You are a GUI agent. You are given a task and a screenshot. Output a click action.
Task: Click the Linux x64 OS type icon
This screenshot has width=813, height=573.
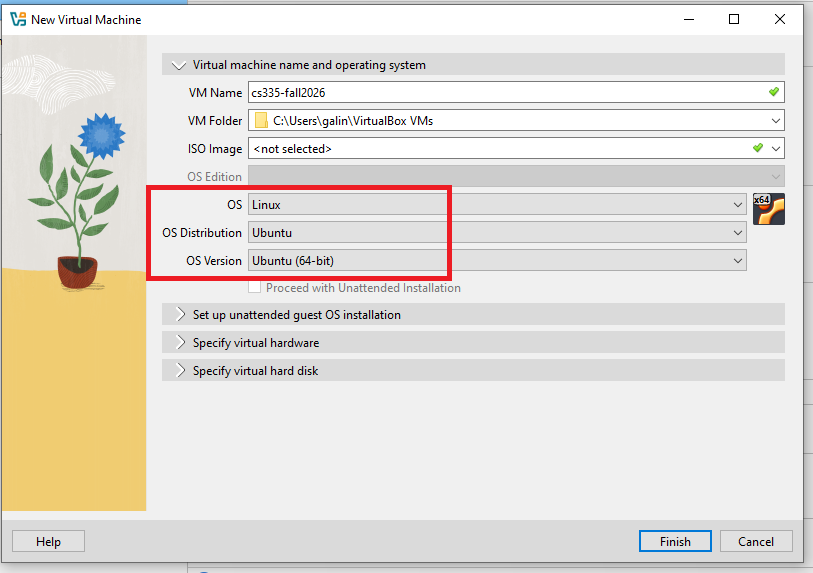[768, 209]
